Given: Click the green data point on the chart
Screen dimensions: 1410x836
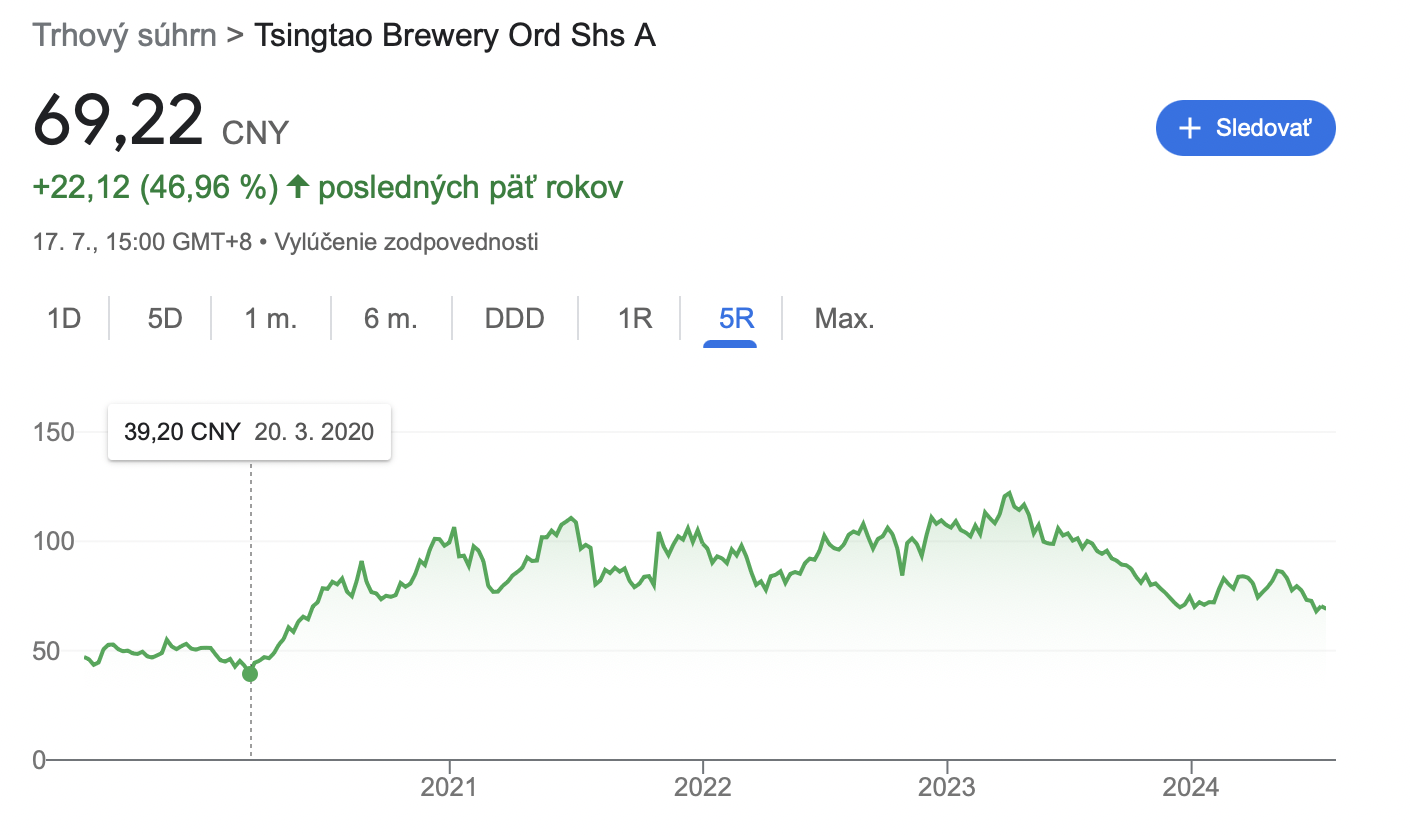Looking at the screenshot, I should [x=250, y=674].
